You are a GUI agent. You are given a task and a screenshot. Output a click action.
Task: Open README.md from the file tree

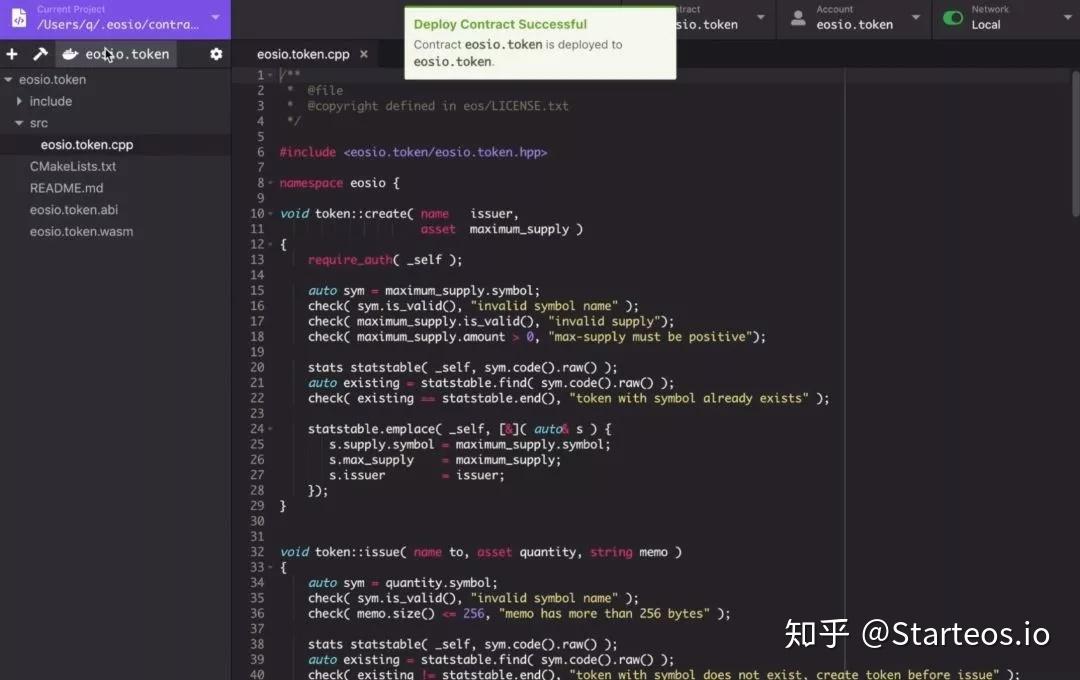point(66,188)
